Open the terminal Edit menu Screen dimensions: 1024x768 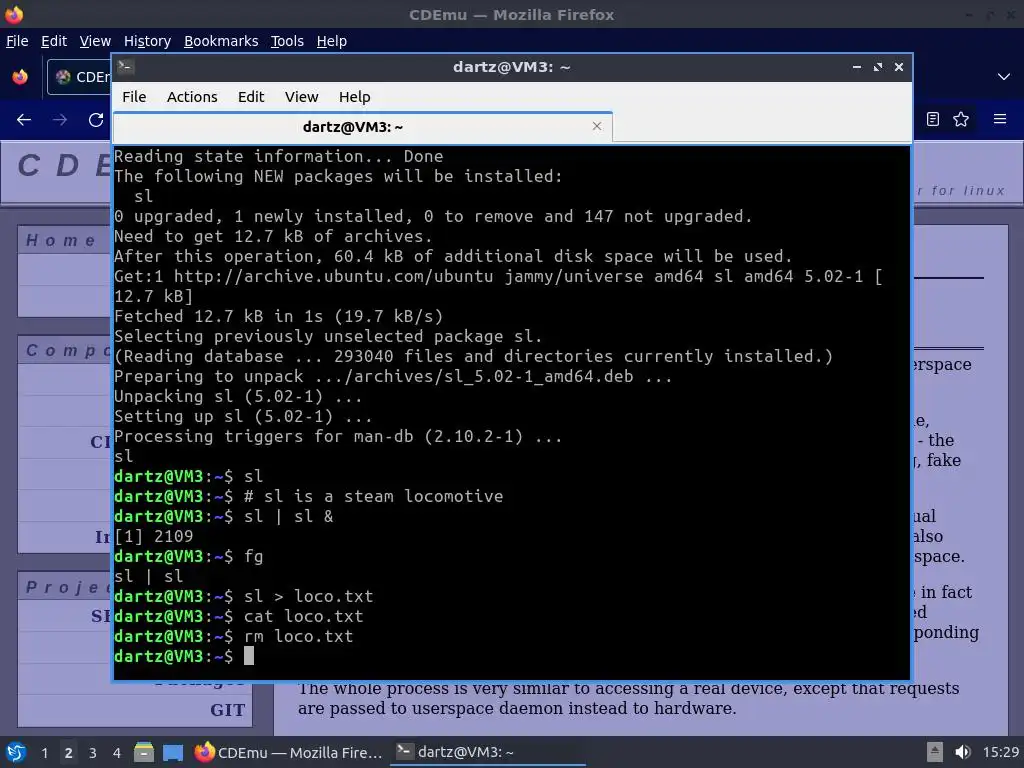(251, 97)
